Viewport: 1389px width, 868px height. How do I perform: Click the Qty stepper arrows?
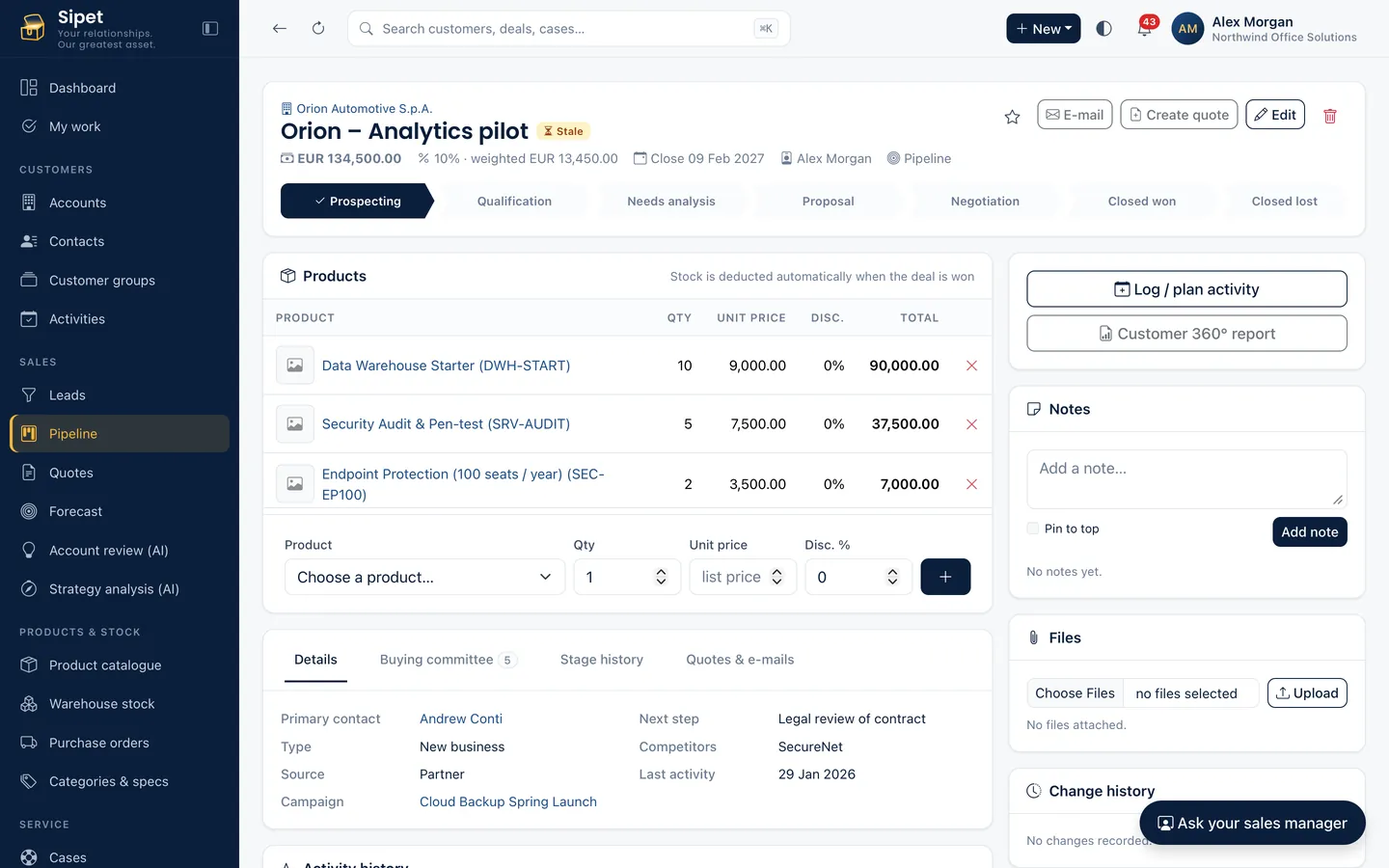coord(661,577)
